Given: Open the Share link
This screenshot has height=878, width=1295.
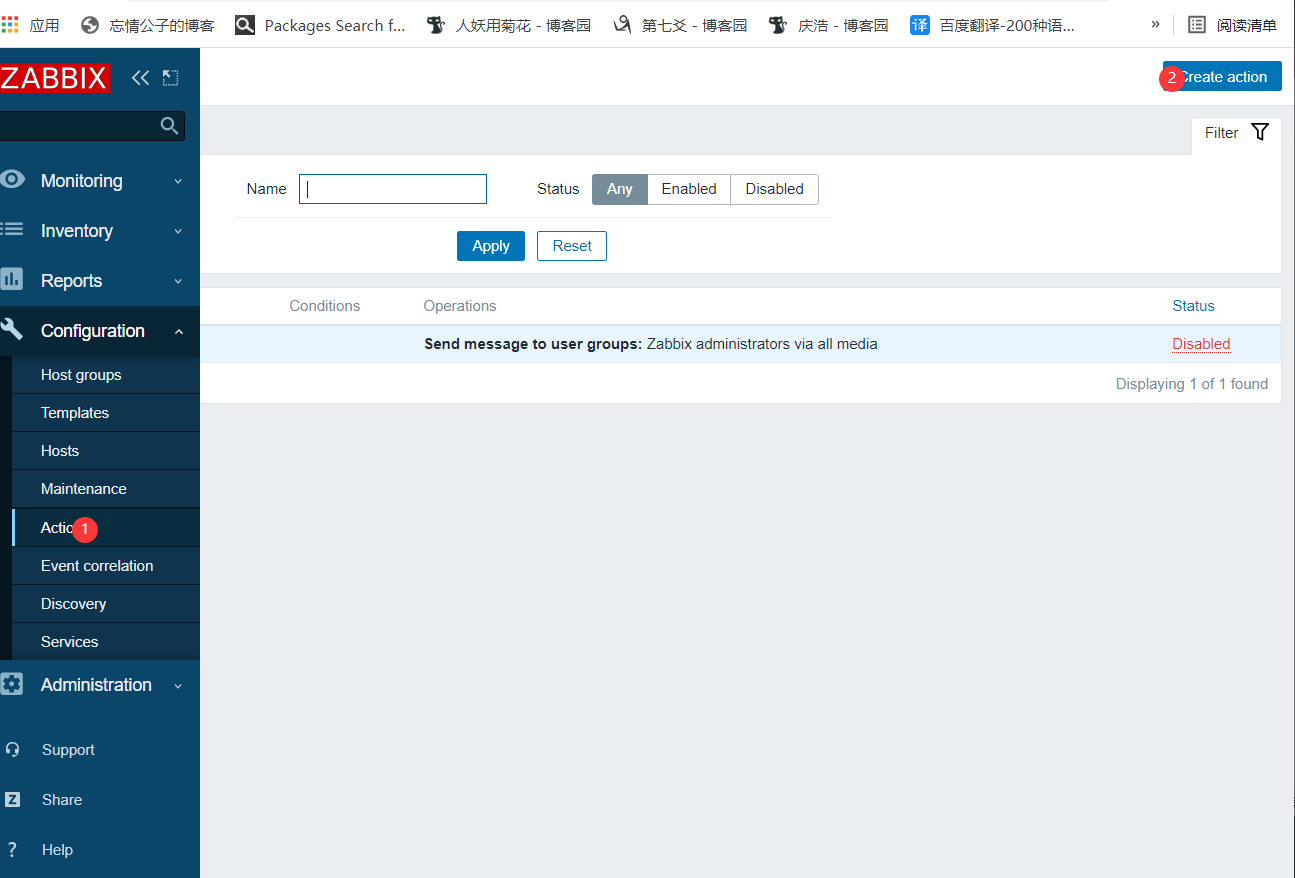Looking at the screenshot, I should [62, 800].
